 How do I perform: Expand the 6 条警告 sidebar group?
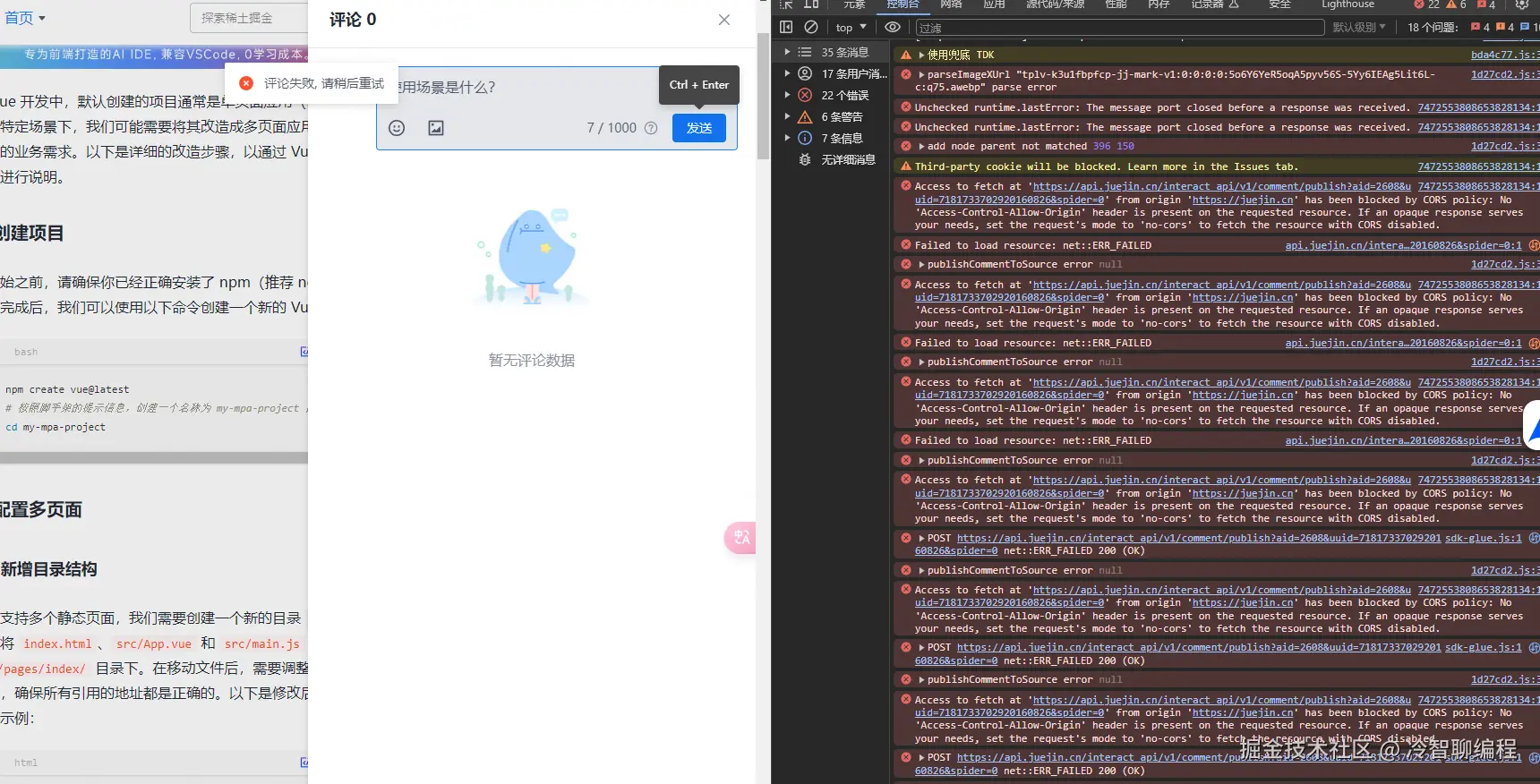pyautogui.click(x=787, y=116)
